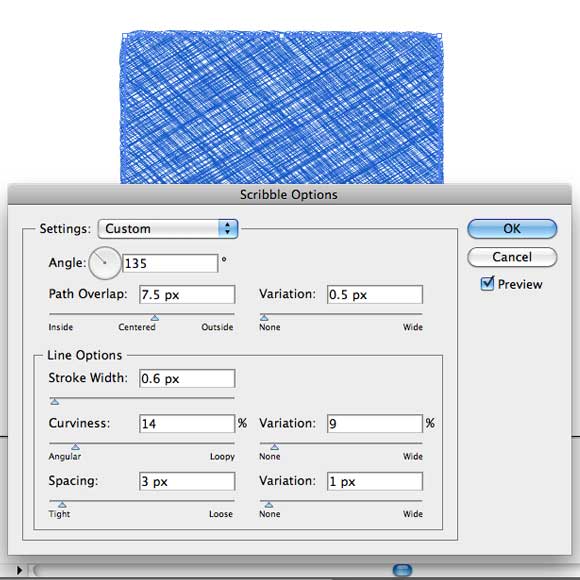Open the Settings Custom dropdown
This screenshot has height=580, width=580.
(168, 229)
